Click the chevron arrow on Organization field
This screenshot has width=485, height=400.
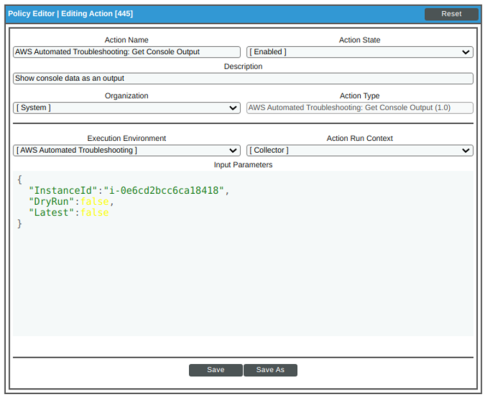tap(233, 108)
